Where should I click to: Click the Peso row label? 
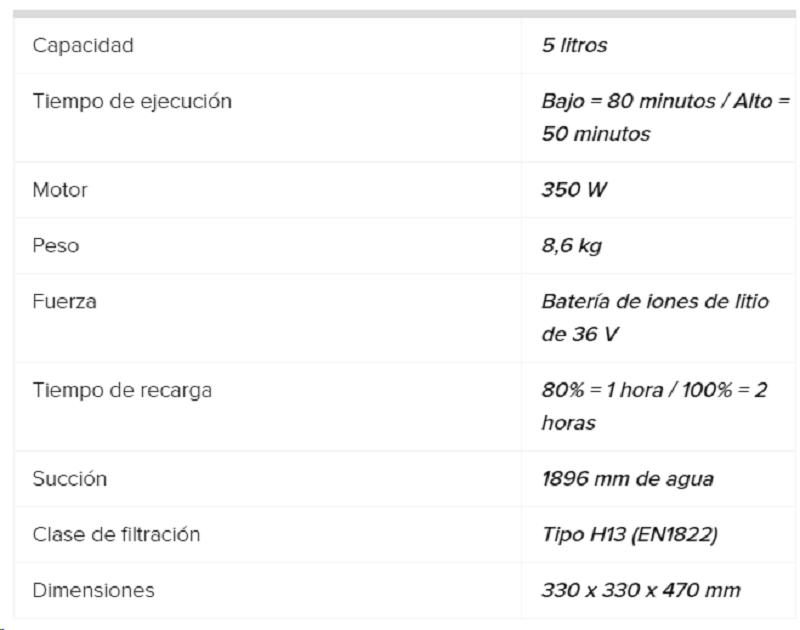pyautogui.click(x=56, y=246)
